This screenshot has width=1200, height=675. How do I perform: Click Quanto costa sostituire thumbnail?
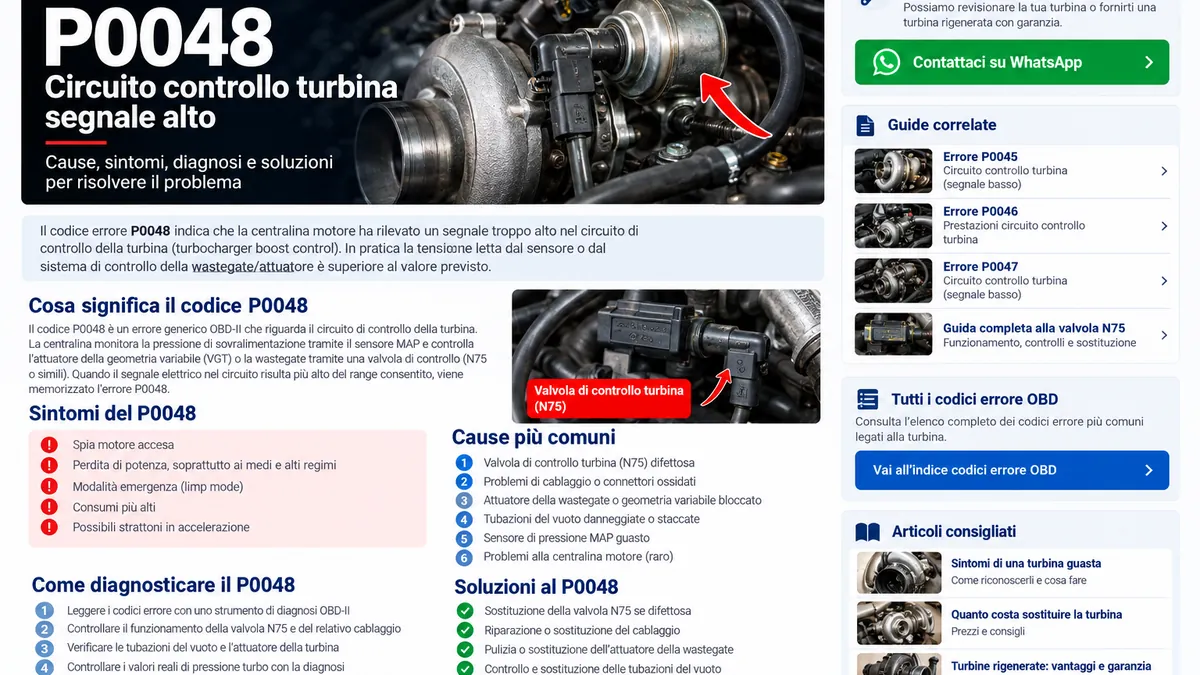(899, 623)
